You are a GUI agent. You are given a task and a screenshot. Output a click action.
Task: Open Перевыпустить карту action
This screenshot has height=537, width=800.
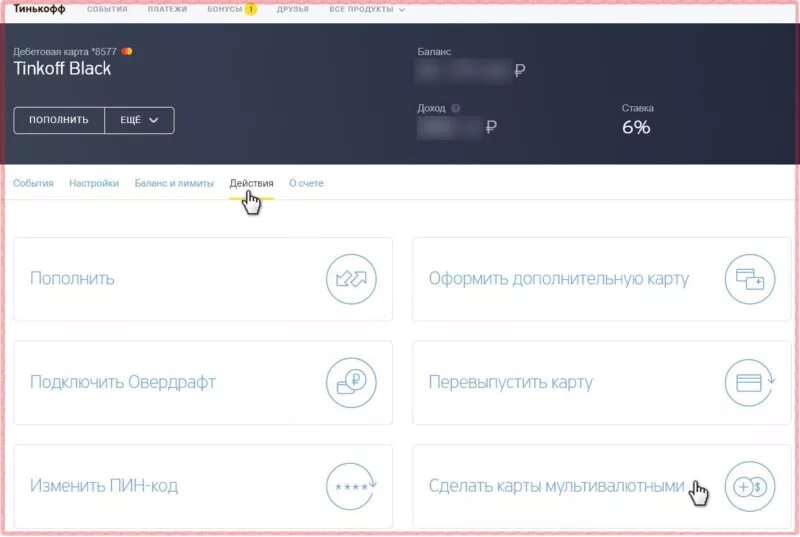pos(602,382)
